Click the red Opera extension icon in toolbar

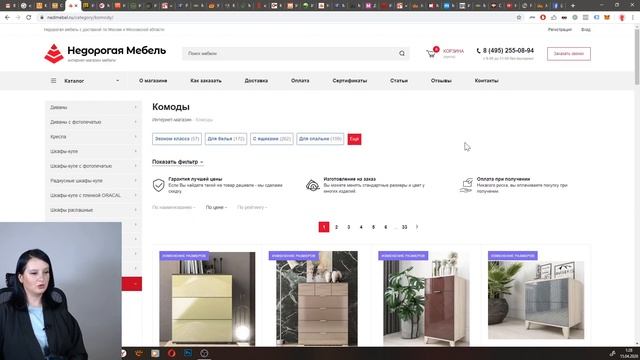pos(543,18)
